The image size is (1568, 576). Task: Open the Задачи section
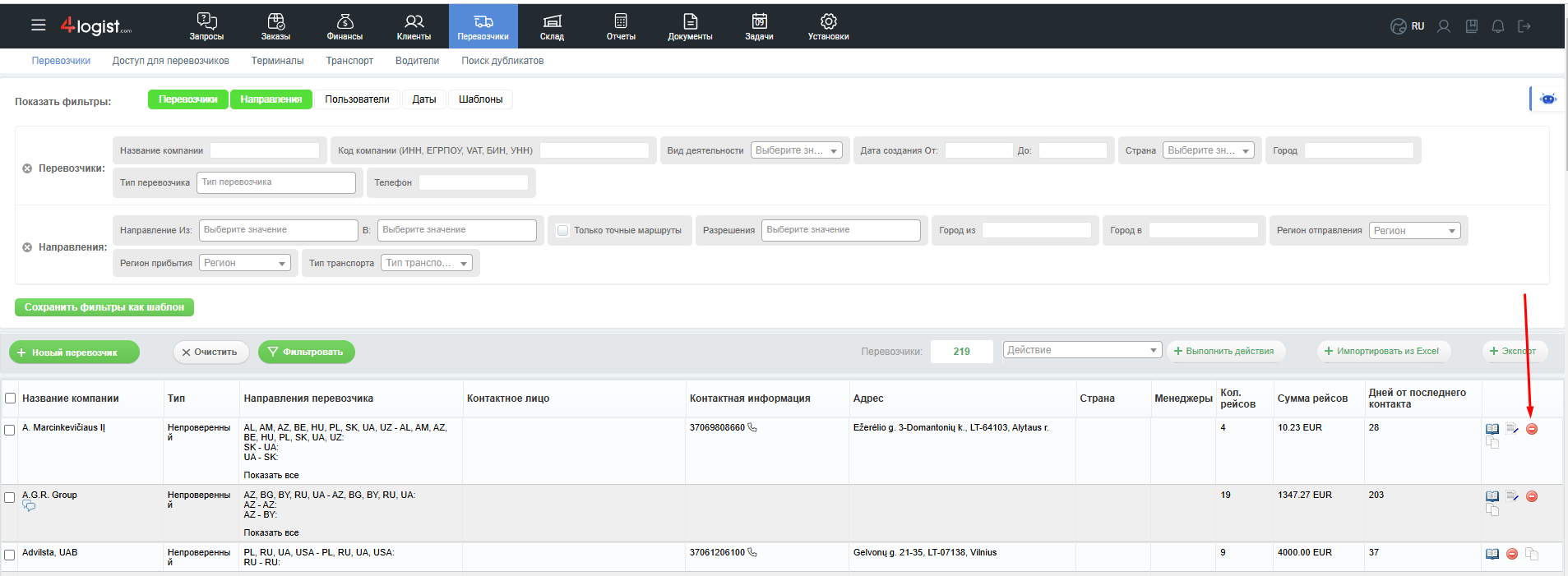click(759, 26)
